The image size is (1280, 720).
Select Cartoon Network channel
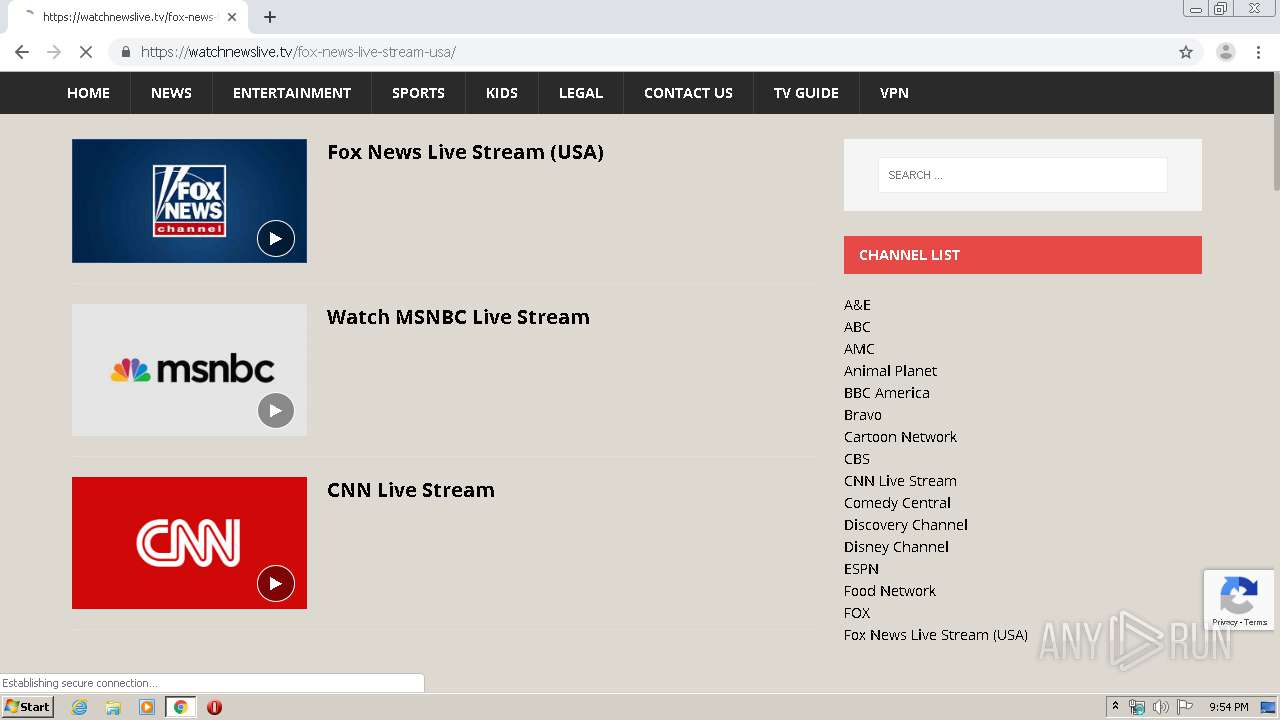(x=900, y=437)
